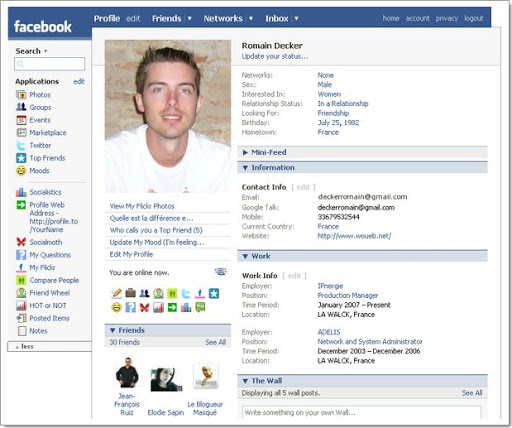Click the yellow laughing smiley in profile icon row
Image resolution: width=512 pixels, height=428 pixels.
coord(116,307)
